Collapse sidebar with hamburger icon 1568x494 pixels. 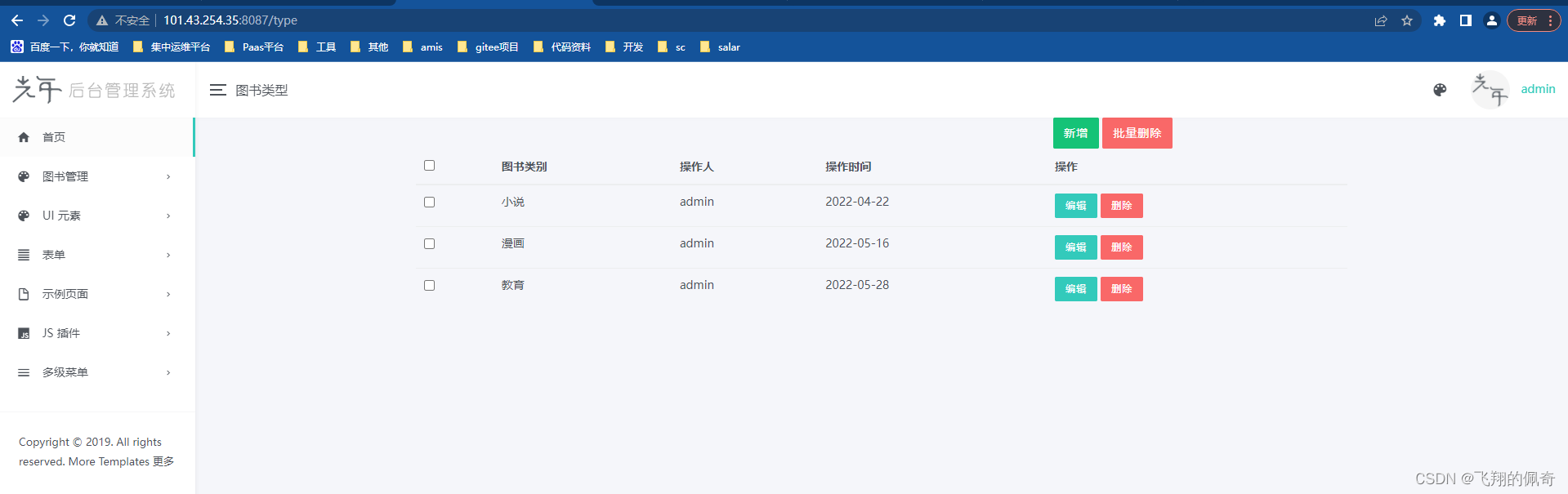[217, 90]
